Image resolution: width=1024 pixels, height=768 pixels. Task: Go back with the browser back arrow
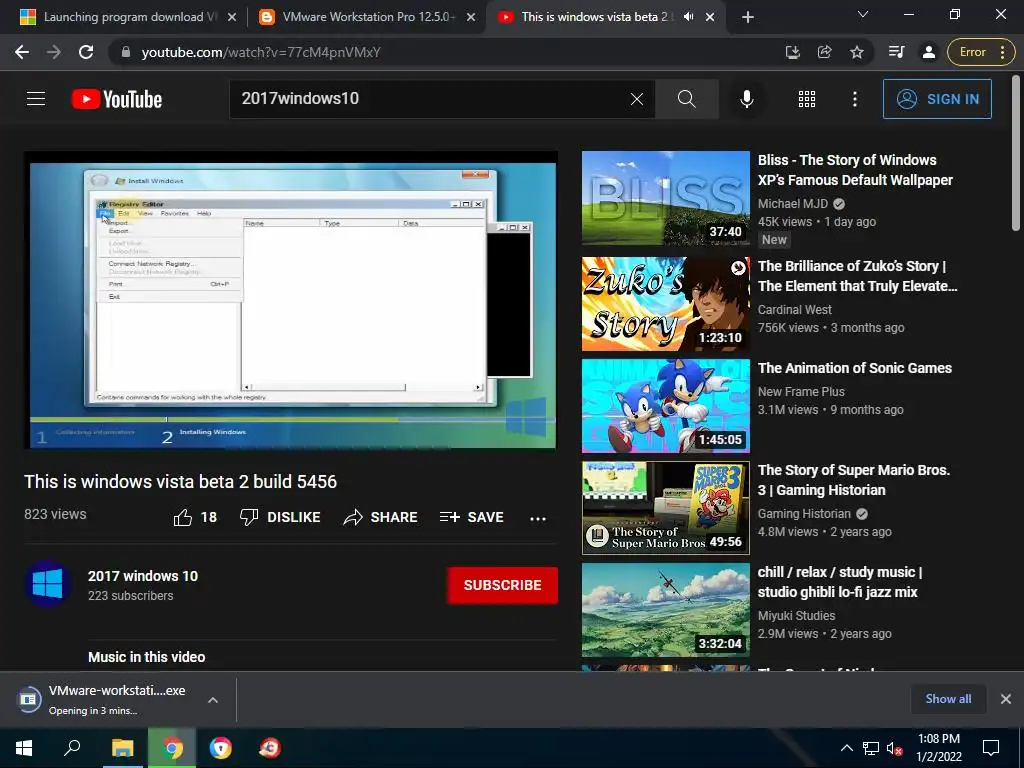tap(22, 52)
